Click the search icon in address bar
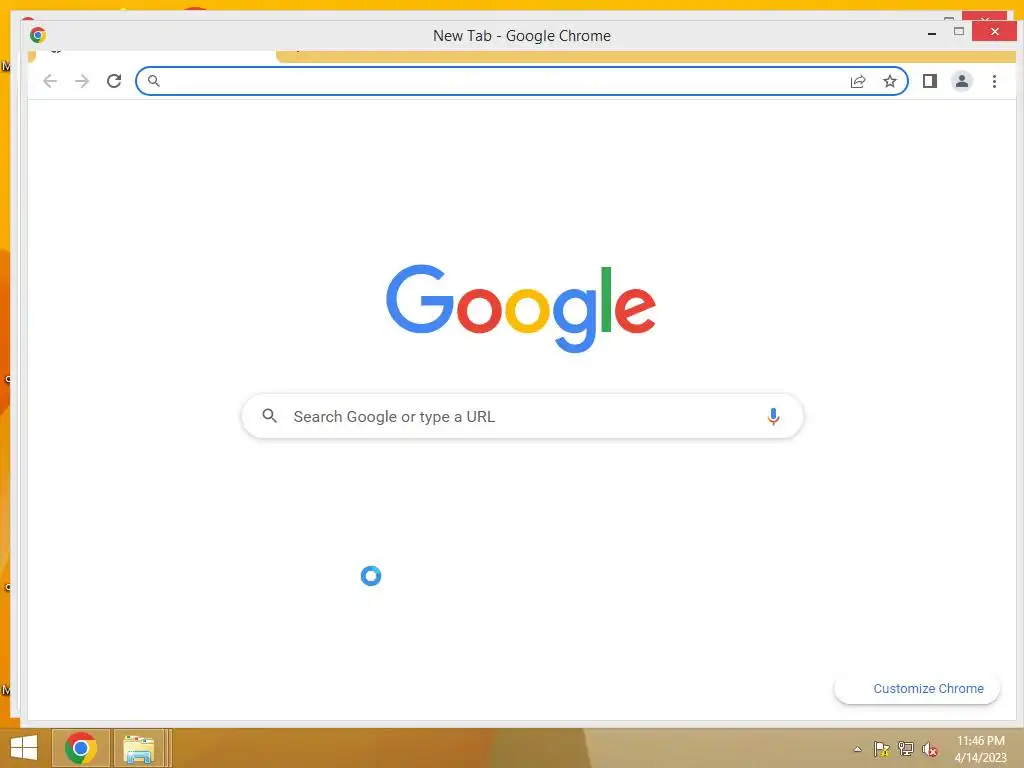The image size is (1024, 768). [153, 81]
